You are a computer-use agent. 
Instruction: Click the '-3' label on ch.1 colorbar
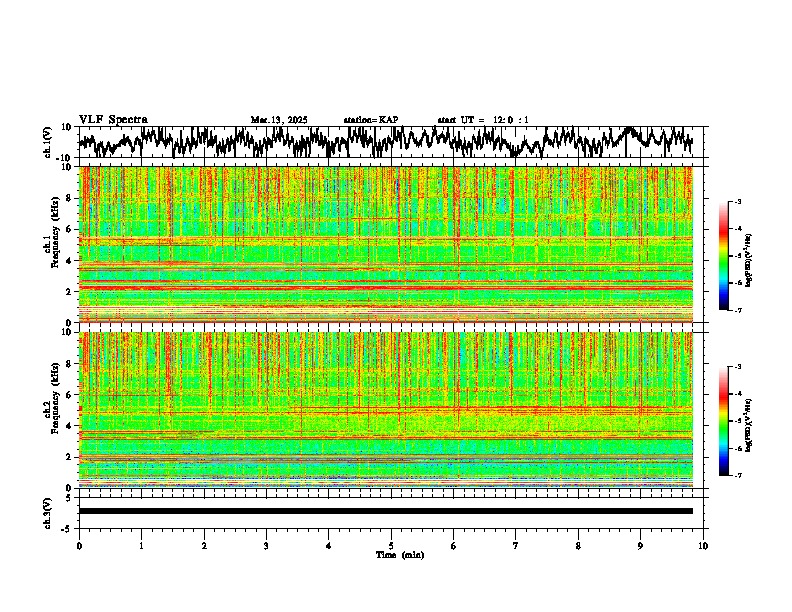tap(738, 201)
